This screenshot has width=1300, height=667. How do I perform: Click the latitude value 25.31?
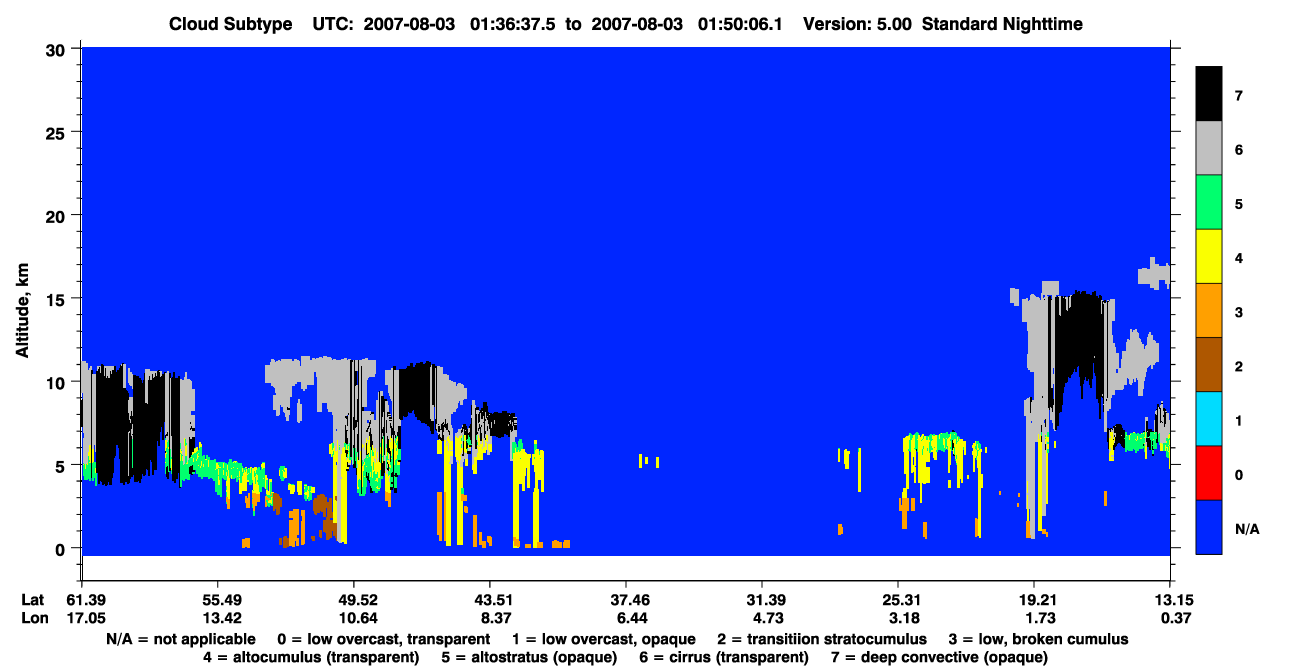[897, 600]
